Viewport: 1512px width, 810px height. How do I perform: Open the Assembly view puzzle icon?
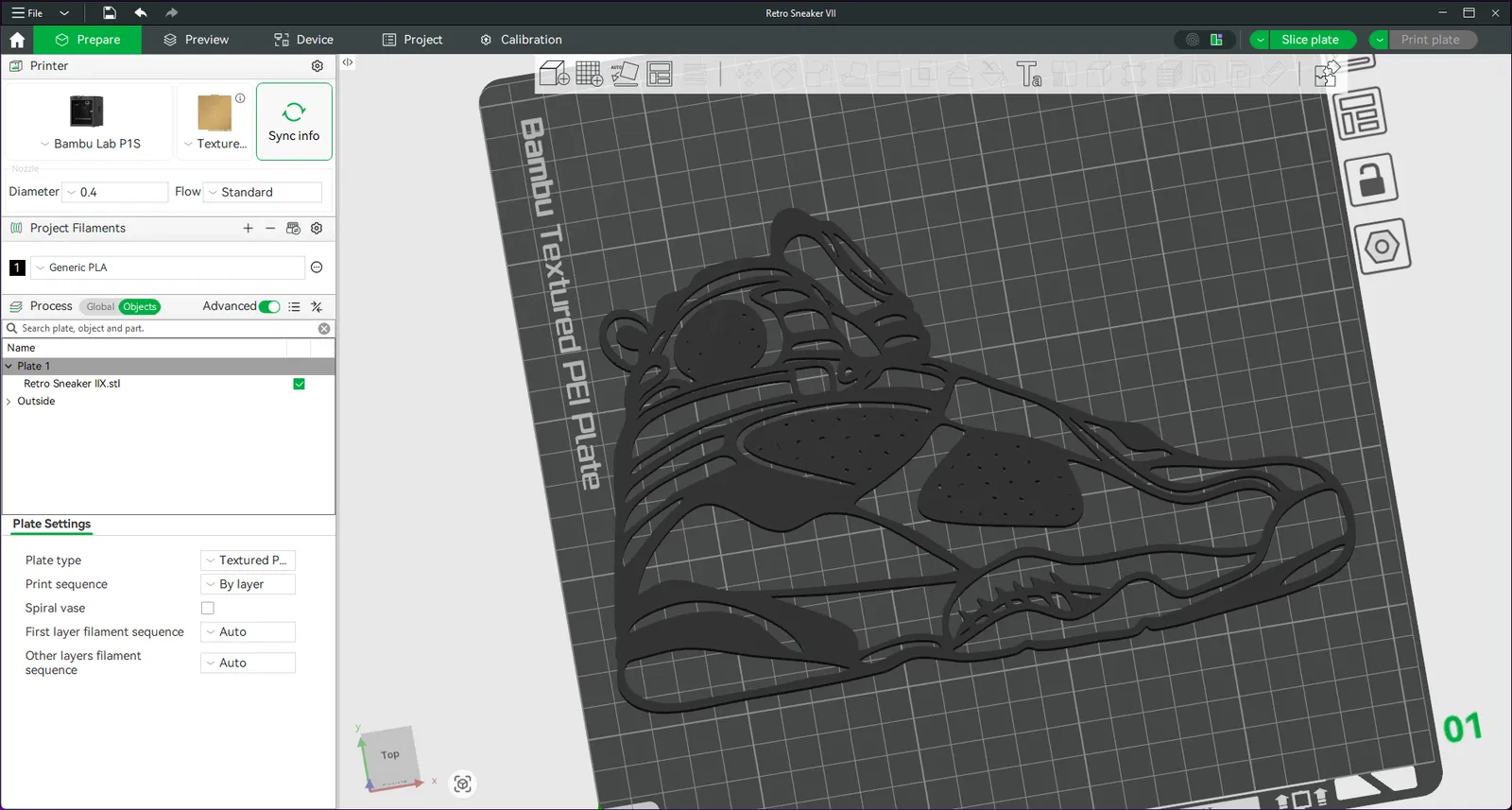tap(1327, 74)
